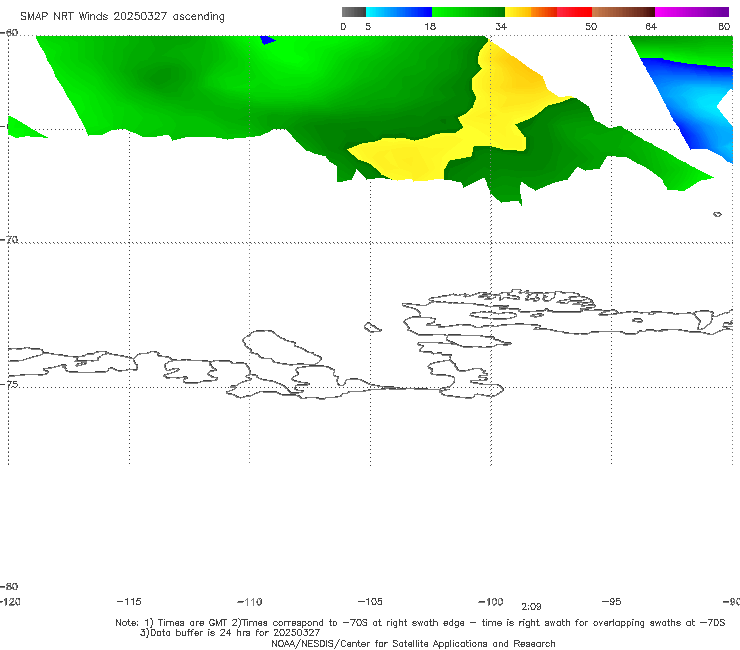Click the magenta-purple segment of the color bar
The width and height of the screenshot is (740, 650).
[692, 12]
